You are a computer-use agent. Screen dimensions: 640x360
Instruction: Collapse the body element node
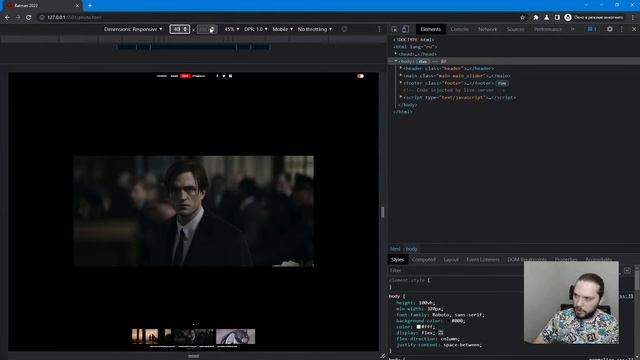point(396,61)
